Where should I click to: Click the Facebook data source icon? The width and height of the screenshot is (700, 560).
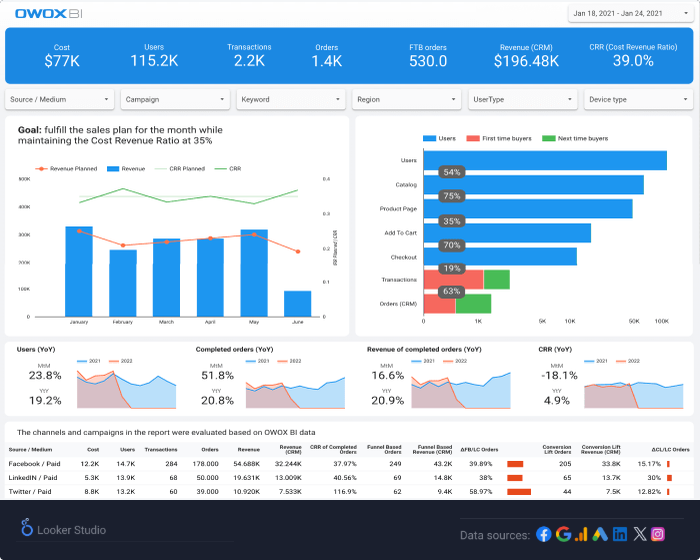tap(544, 534)
